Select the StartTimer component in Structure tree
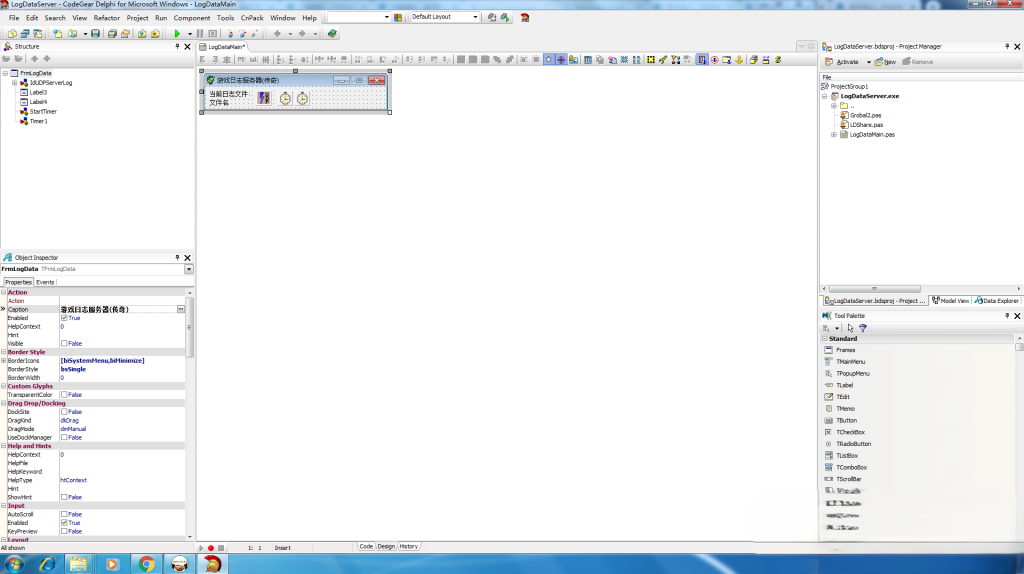The height and width of the screenshot is (574, 1024). click(x=42, y=111)
